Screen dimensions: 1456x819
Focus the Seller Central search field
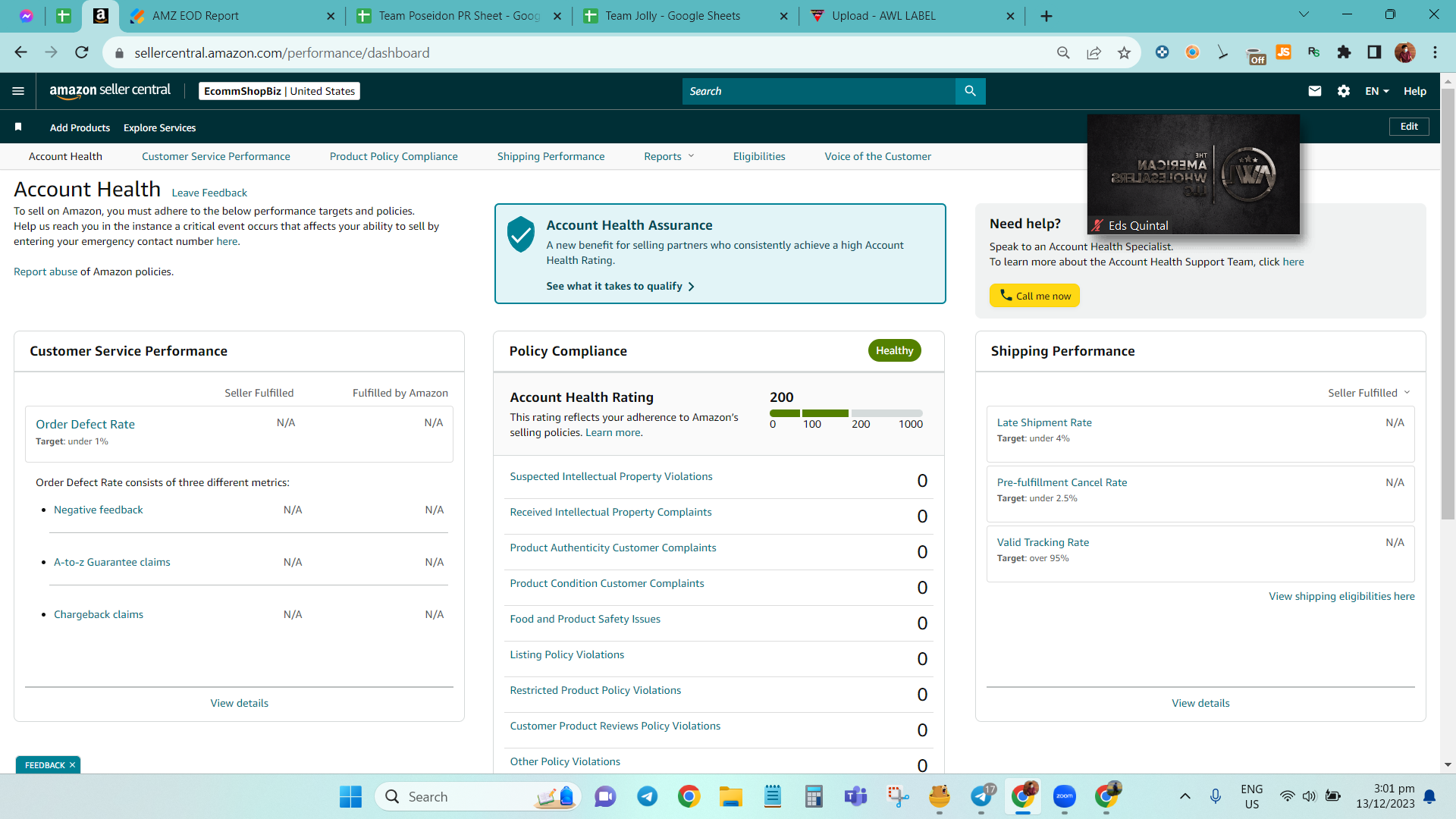point(819,91)
